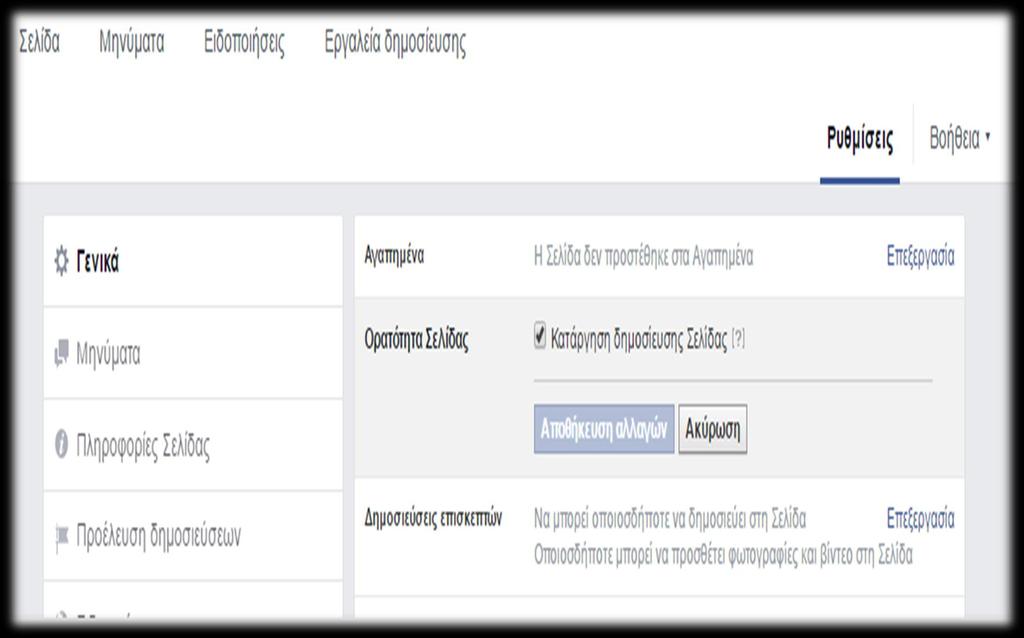Click the Δημοσιεύσεις επισκεπτών row label
Image resolution: width=1024 pixels, height=638 pixels.
(433, 518)
